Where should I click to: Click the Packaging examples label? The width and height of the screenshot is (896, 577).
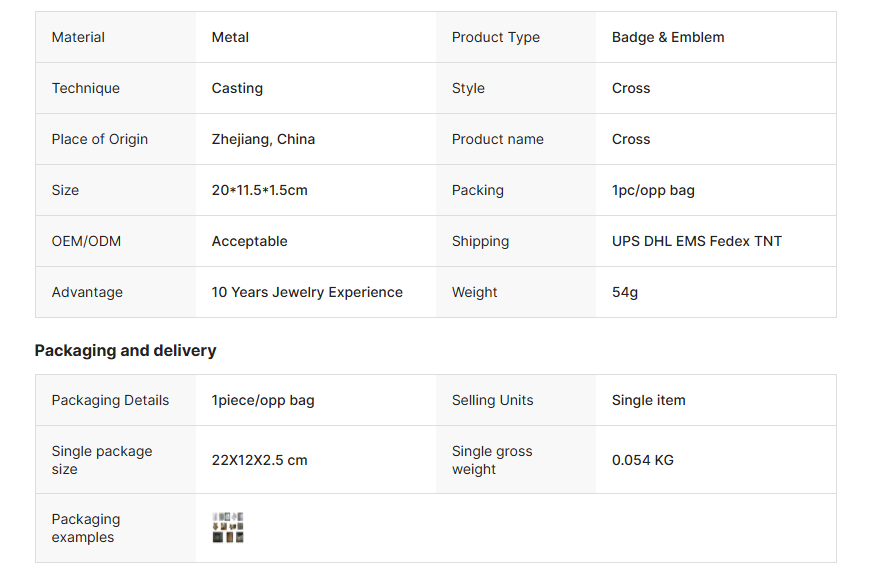[x=85, y=528]
